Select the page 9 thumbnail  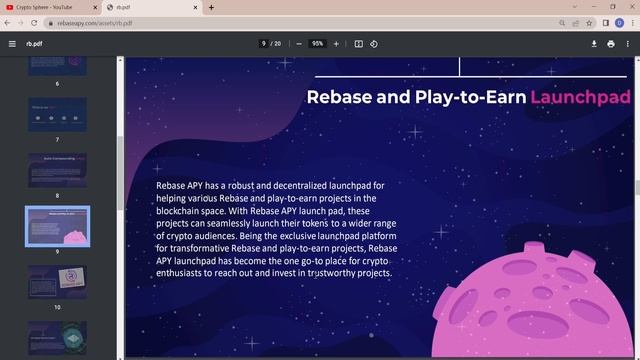point(57,227)
